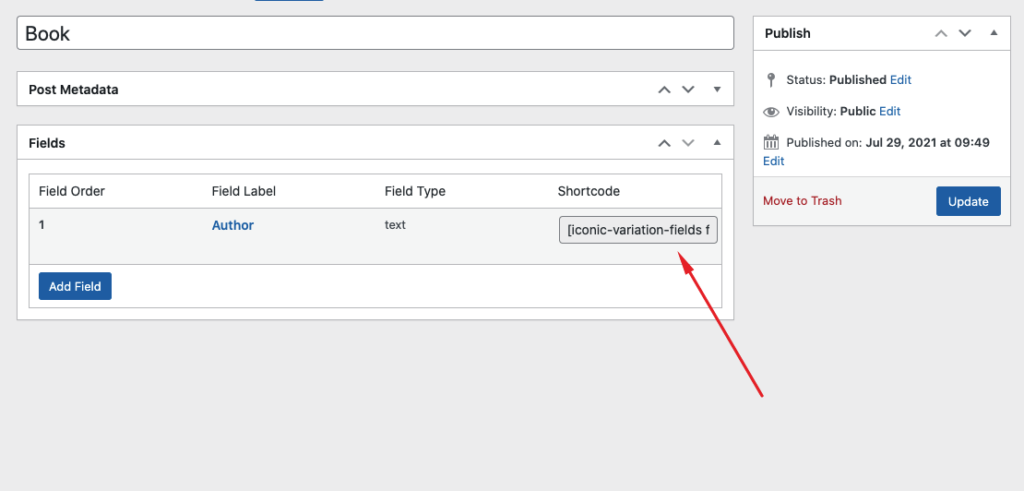This screenshot has height=491, width=1024.
Task: Click the eye icon beside Visibility
Action: (771, 112)
